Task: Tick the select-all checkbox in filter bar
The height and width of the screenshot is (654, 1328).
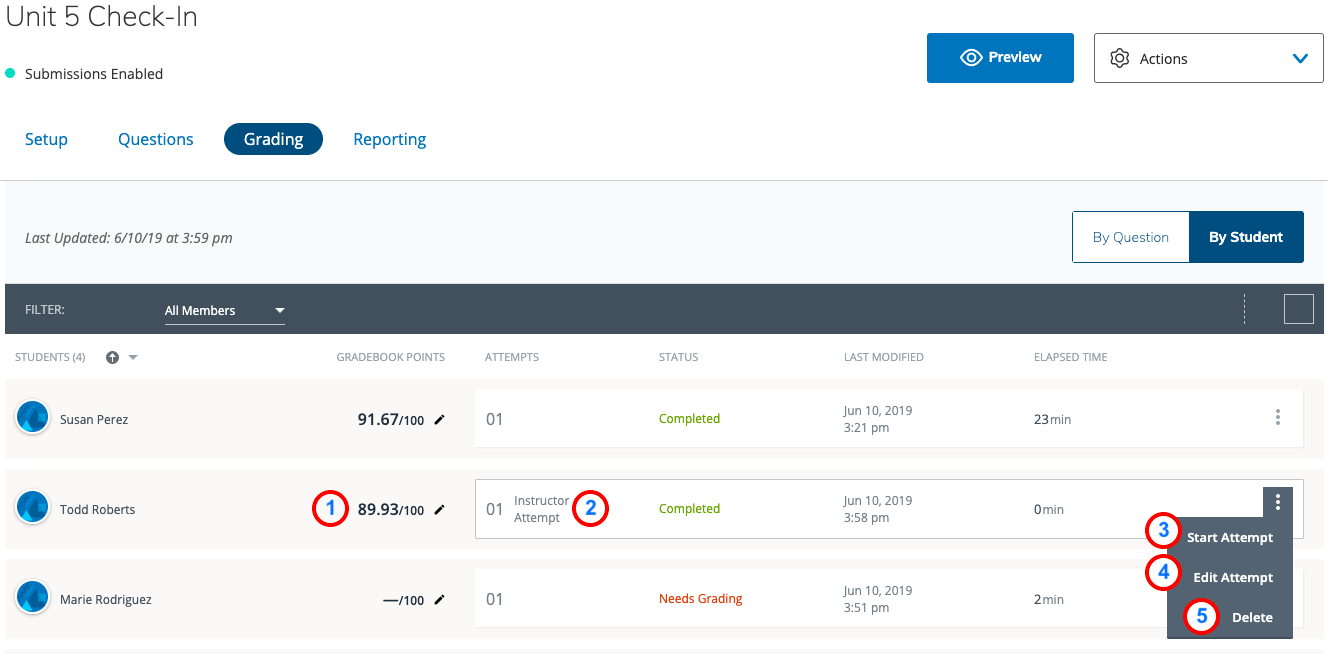Action: click(x=1298, y=309)
